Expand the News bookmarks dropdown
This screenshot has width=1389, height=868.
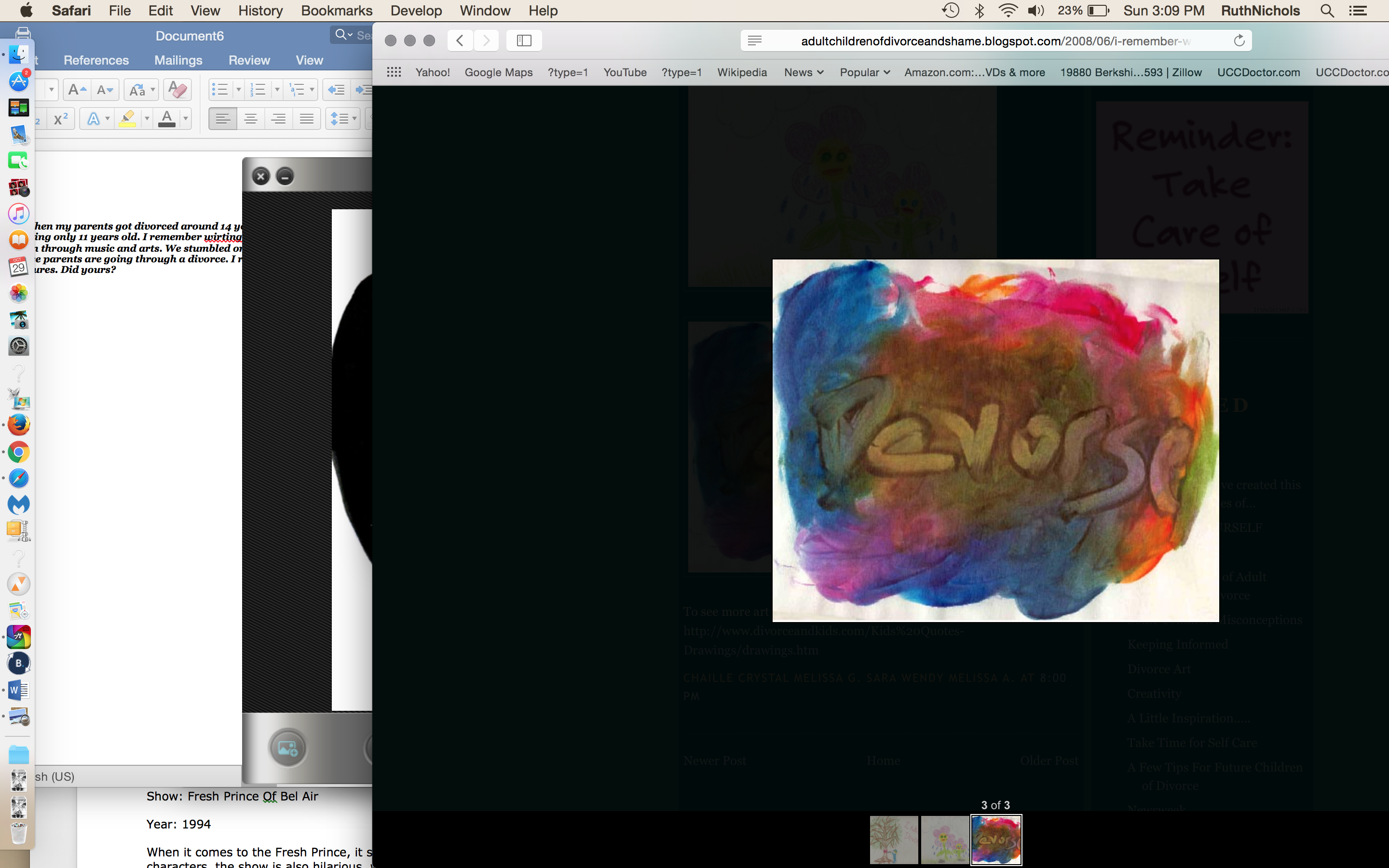click(803, 72)
